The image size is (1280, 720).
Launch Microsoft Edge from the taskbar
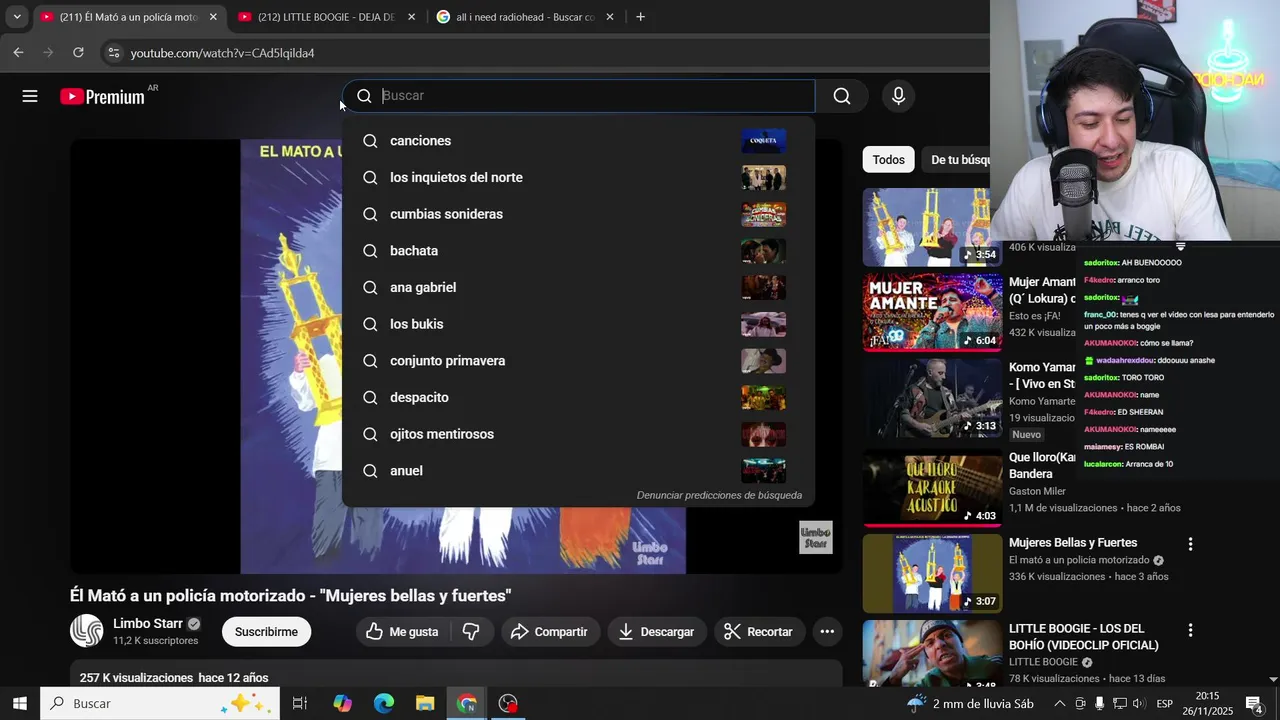tap(384, 704)
